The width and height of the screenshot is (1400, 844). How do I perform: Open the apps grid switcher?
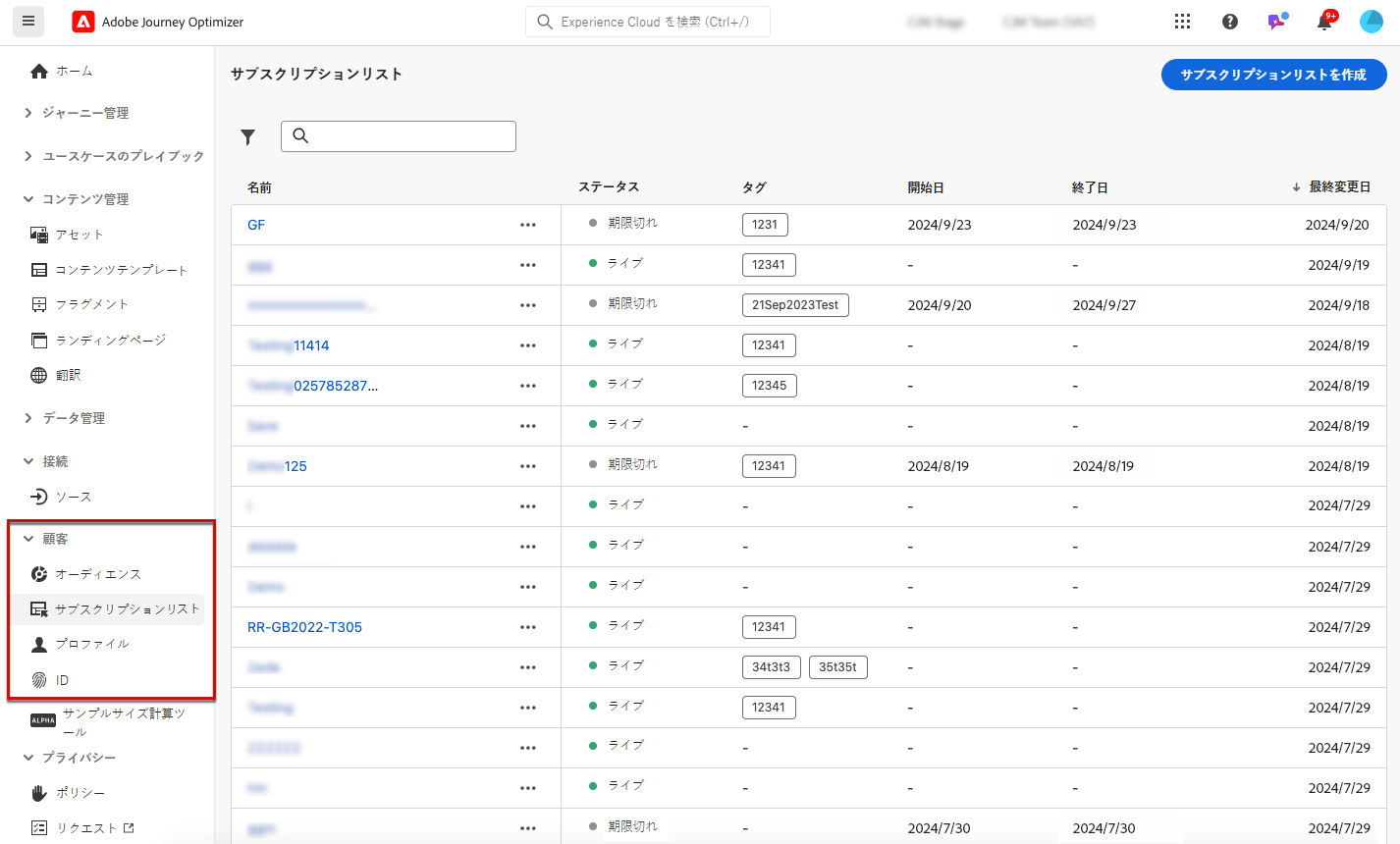click(x=1182, y=22)
